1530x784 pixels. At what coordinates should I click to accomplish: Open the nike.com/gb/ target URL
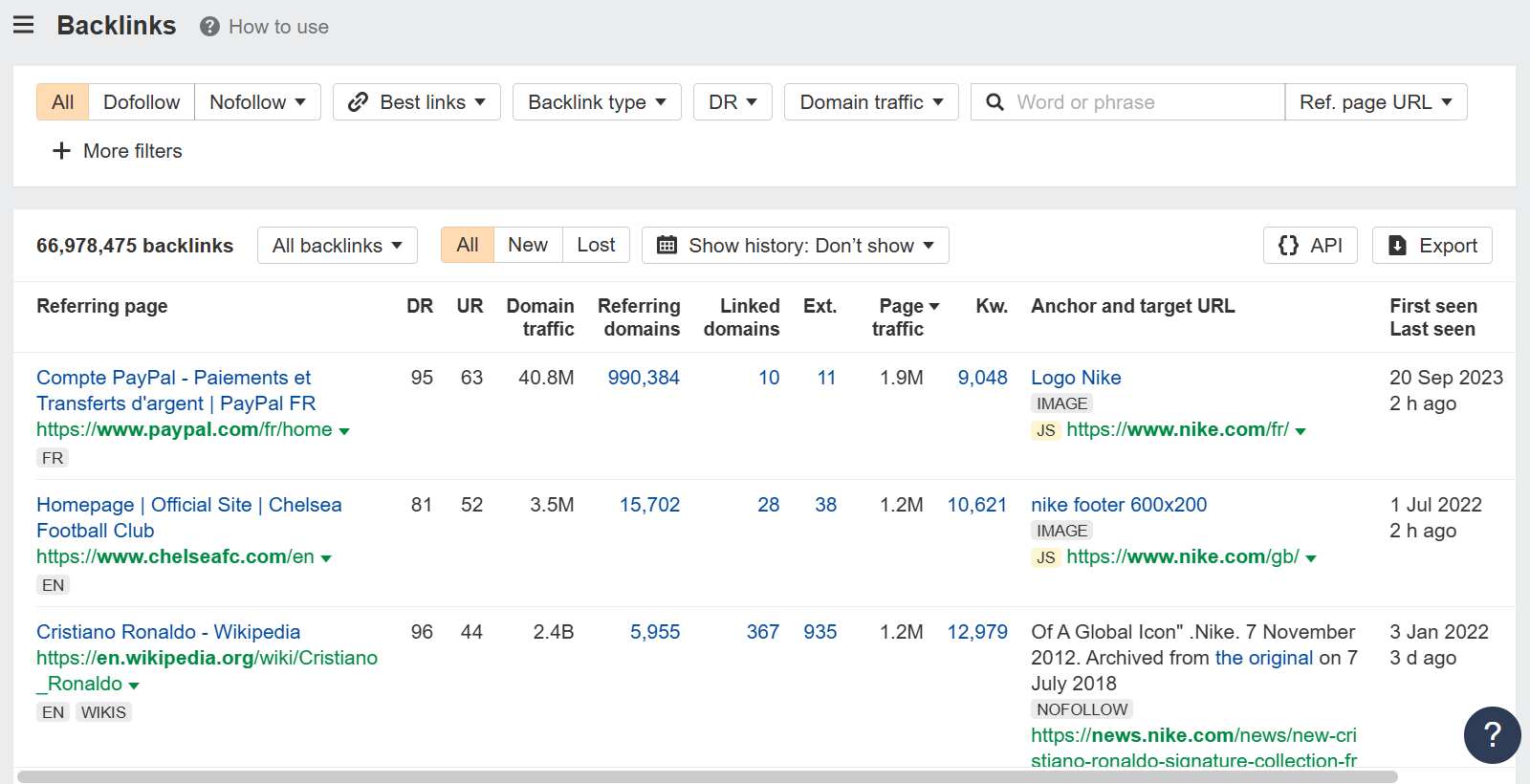point(1183,556)
